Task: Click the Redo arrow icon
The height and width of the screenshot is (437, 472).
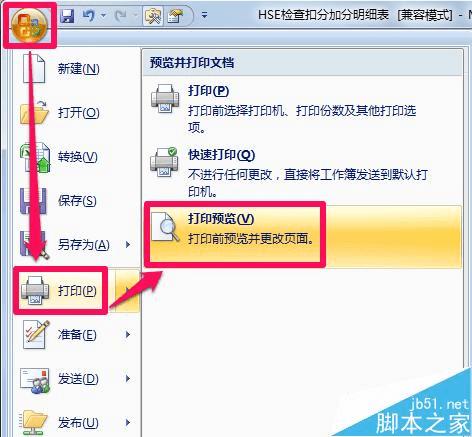Action: 121,16
